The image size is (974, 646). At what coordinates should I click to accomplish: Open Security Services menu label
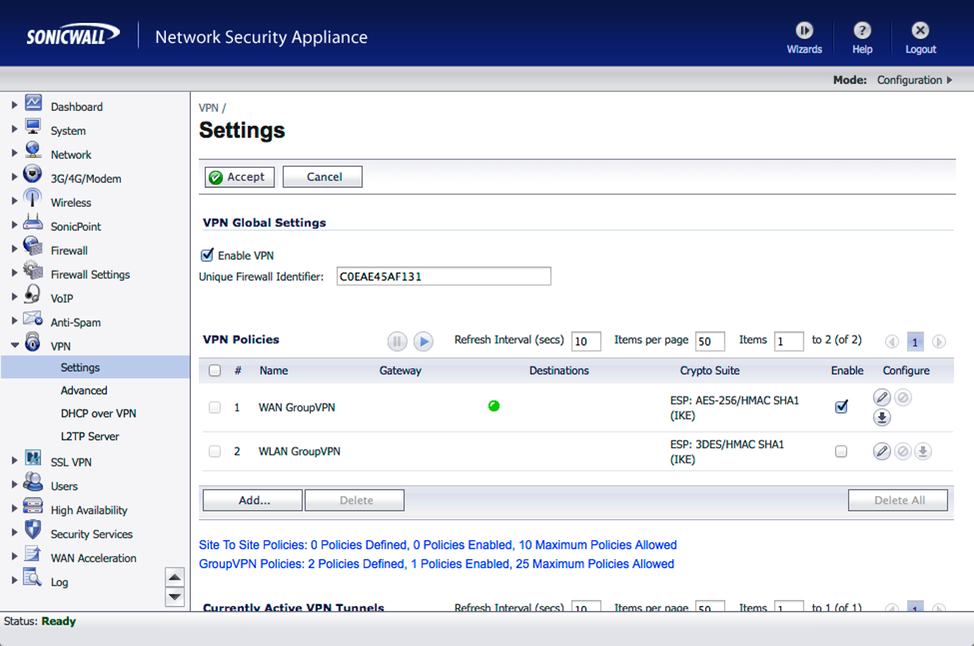click(x=91, y=534)
